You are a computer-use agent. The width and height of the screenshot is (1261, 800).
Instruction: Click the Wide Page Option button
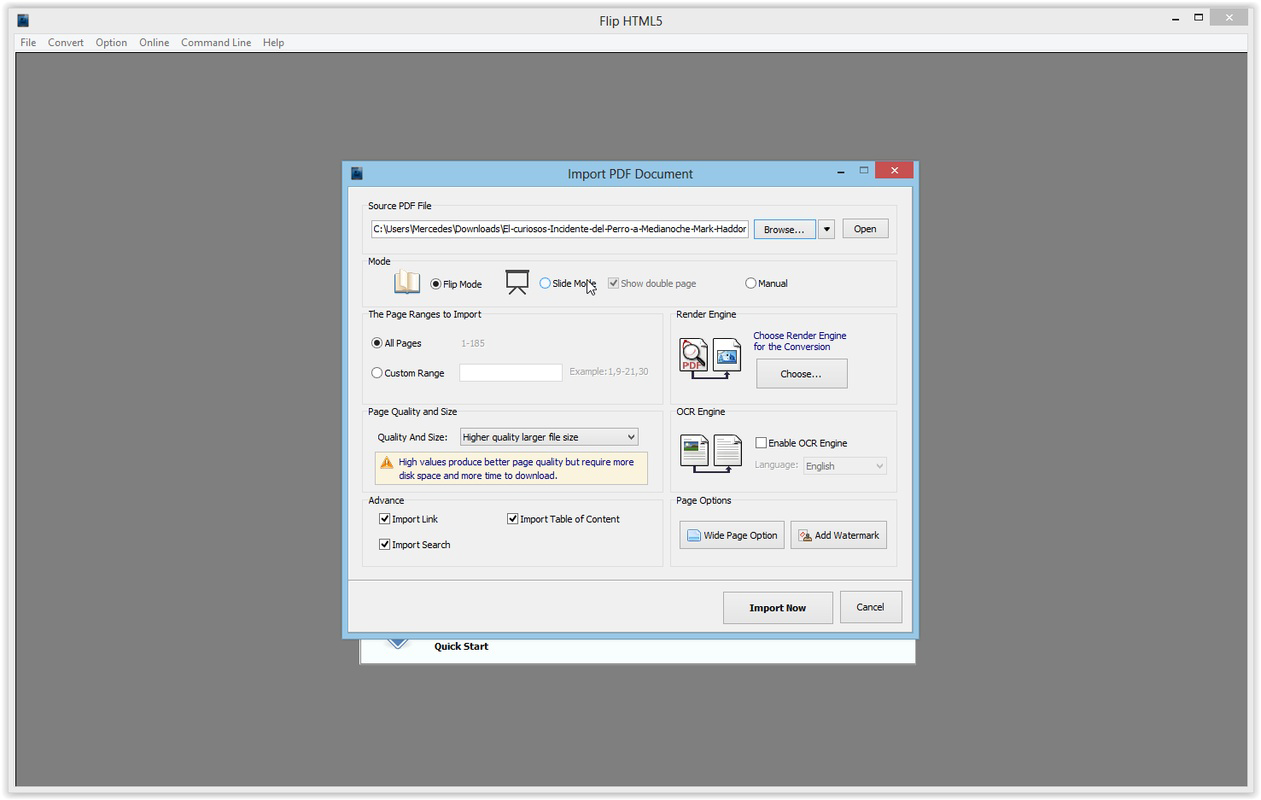coord(732,535)
